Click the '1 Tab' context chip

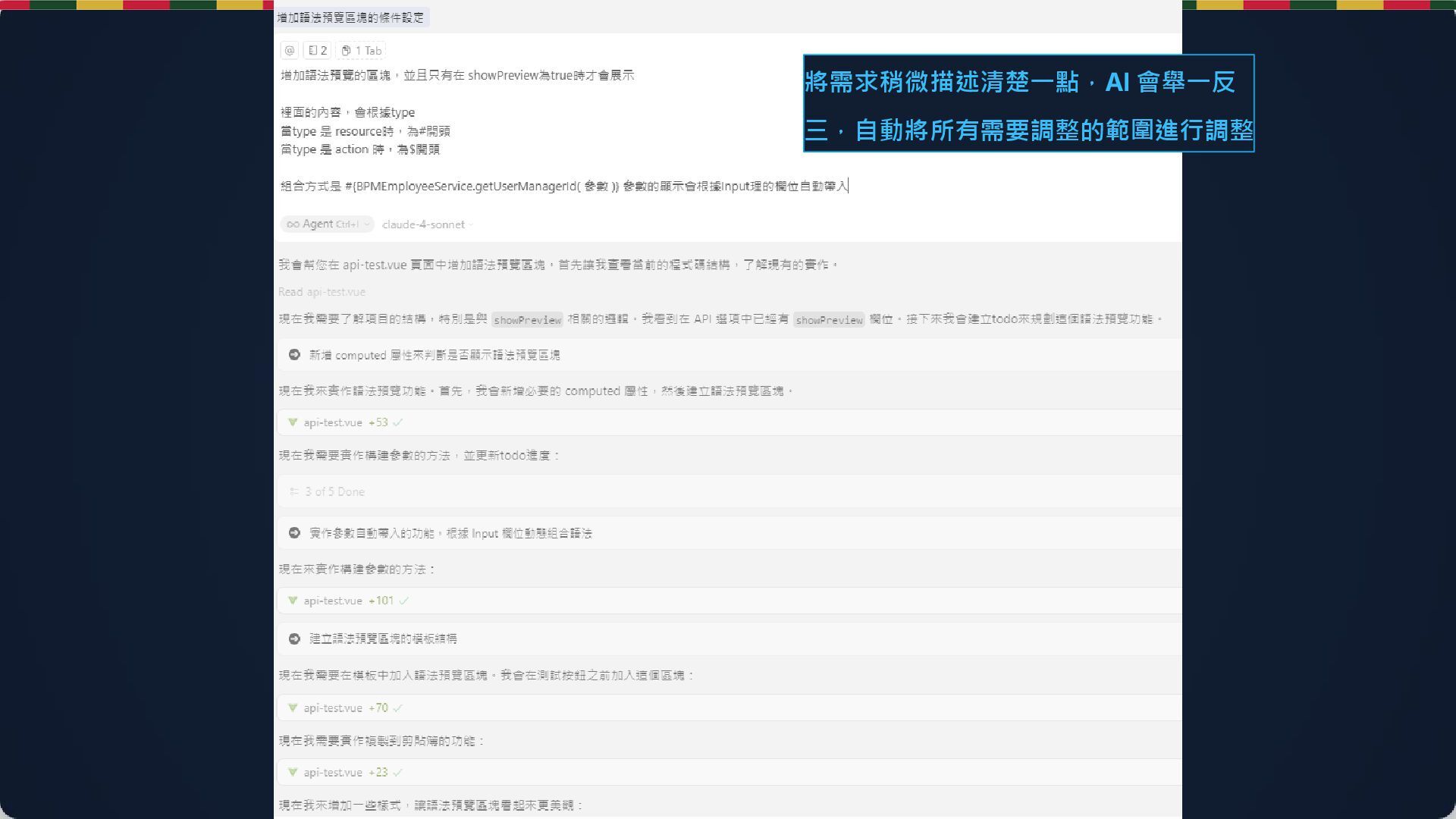point(361,51)
